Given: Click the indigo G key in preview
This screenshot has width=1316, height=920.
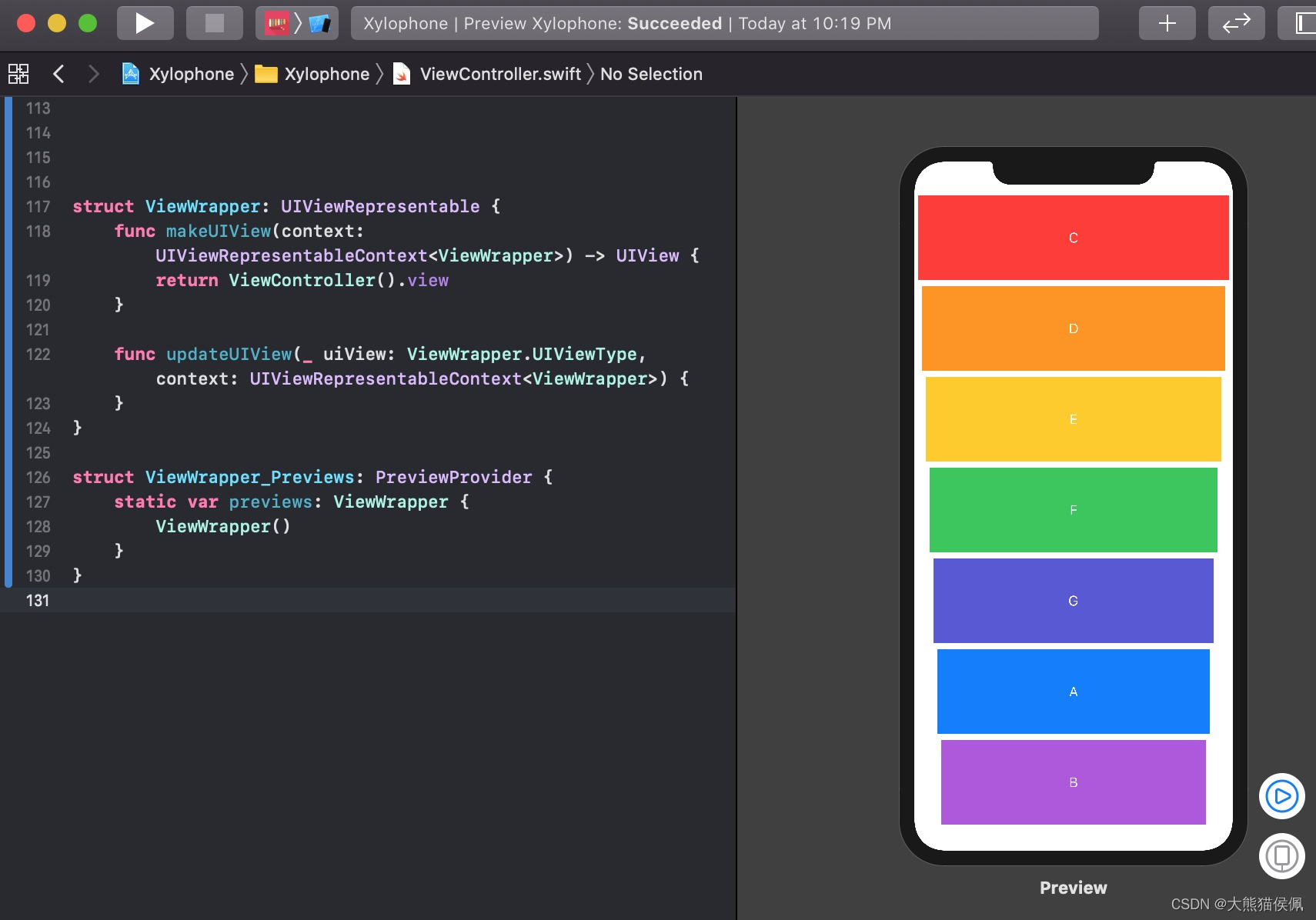Looking at the screenshot, I should 1073,601.
